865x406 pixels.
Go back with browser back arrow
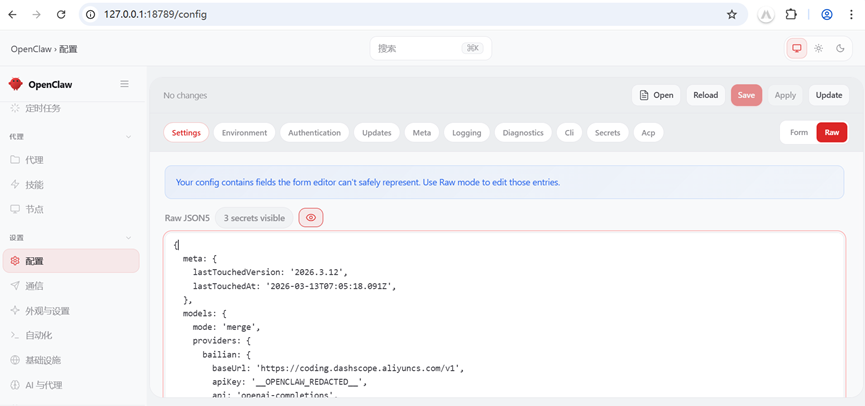coord(12,14)
